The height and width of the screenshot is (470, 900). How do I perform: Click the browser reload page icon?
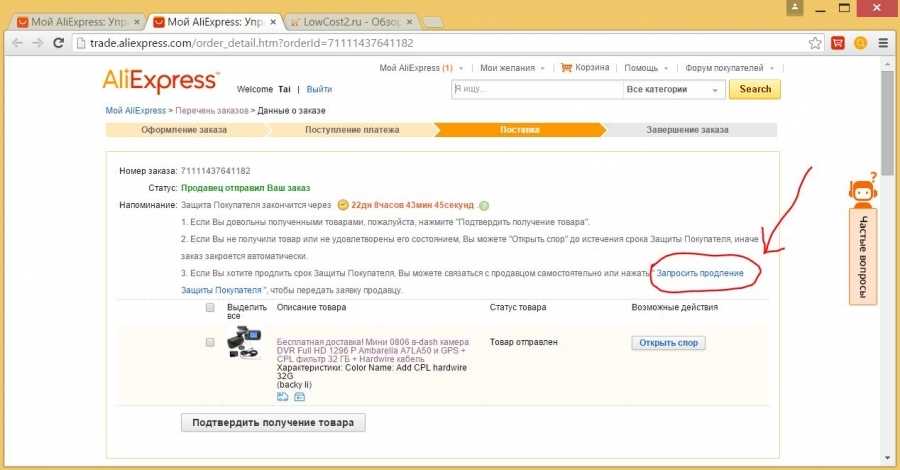(58, 43)
